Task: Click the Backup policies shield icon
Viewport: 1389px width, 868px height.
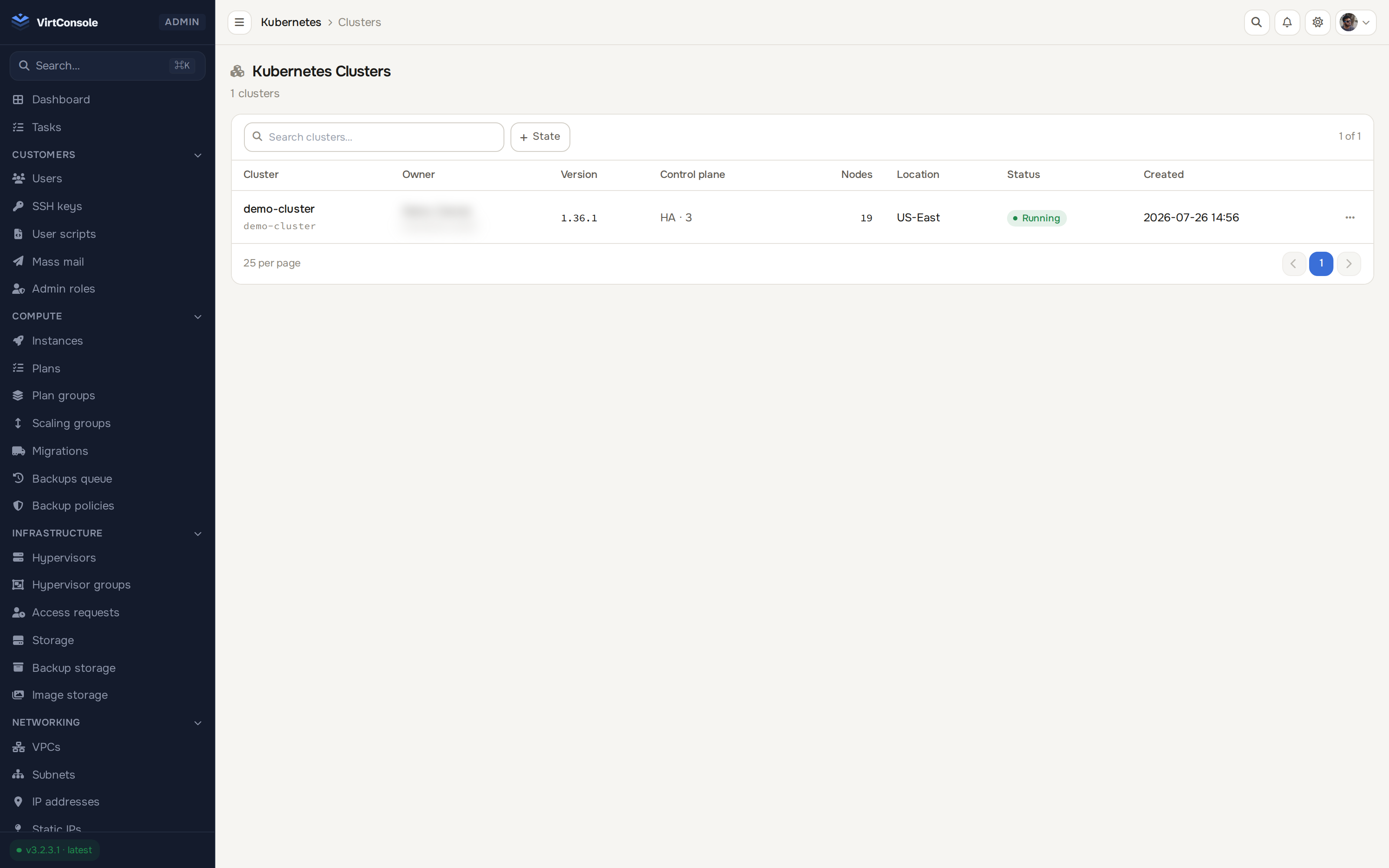Action: (x=18, y=506)
